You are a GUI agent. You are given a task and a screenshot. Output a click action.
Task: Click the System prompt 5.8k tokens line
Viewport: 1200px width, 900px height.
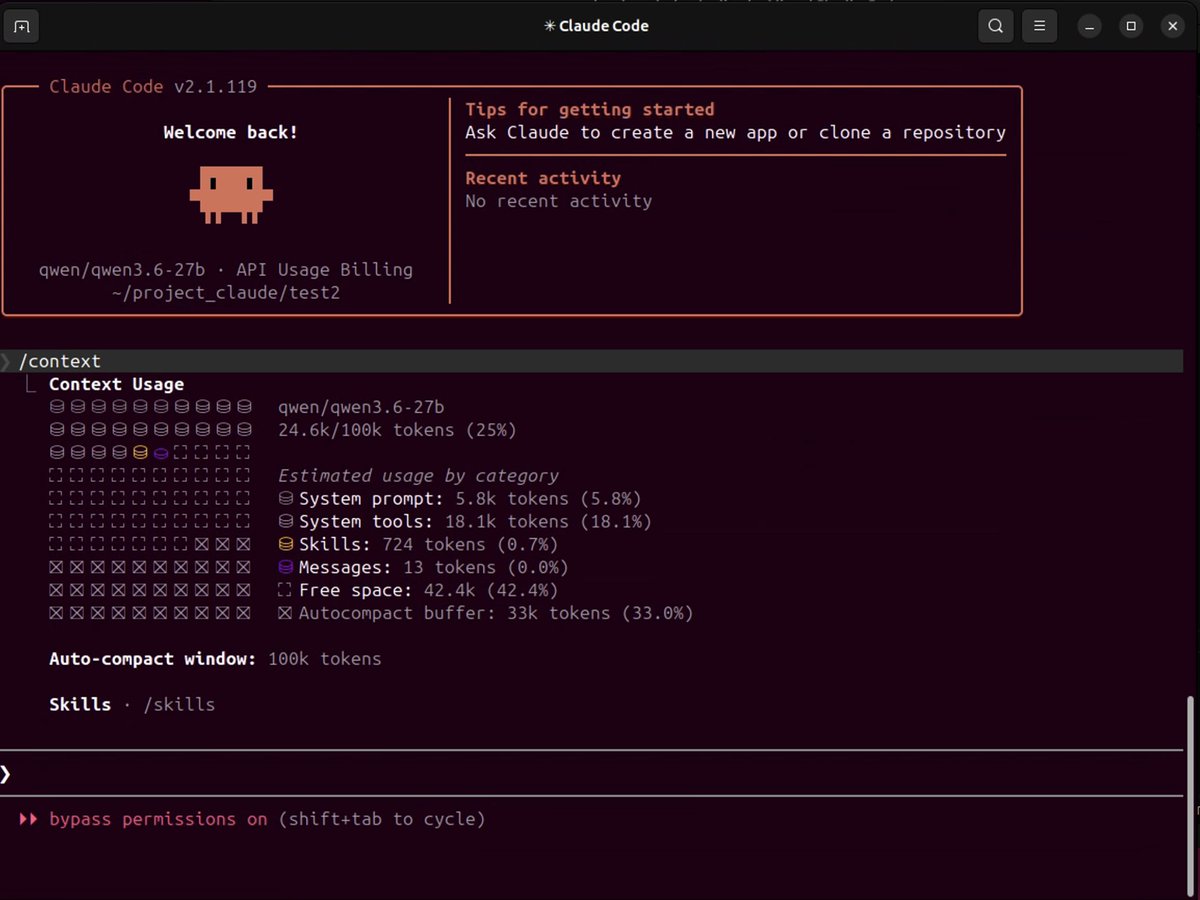pyautogui.click(x=460, y=498)
